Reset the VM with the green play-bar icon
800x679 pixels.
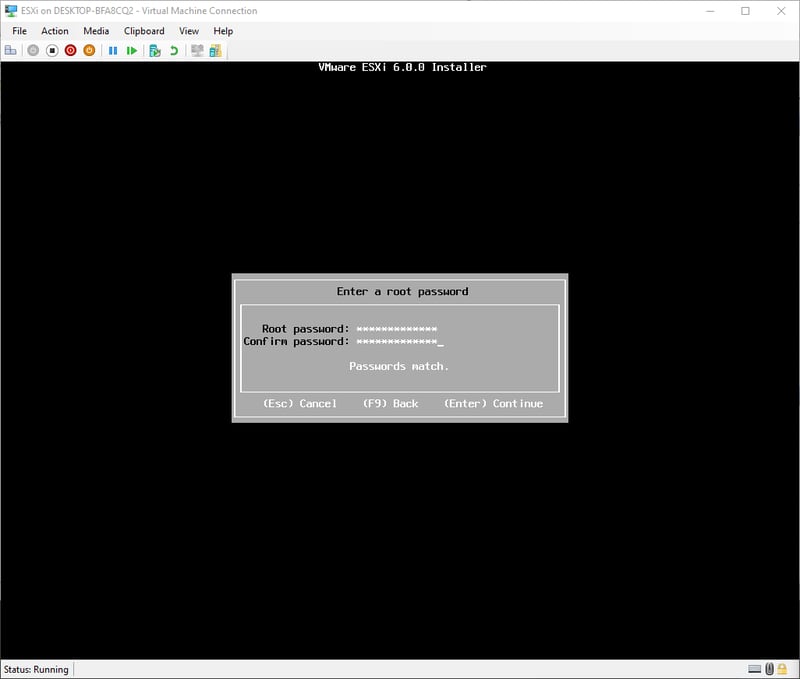tap(132, 50)
